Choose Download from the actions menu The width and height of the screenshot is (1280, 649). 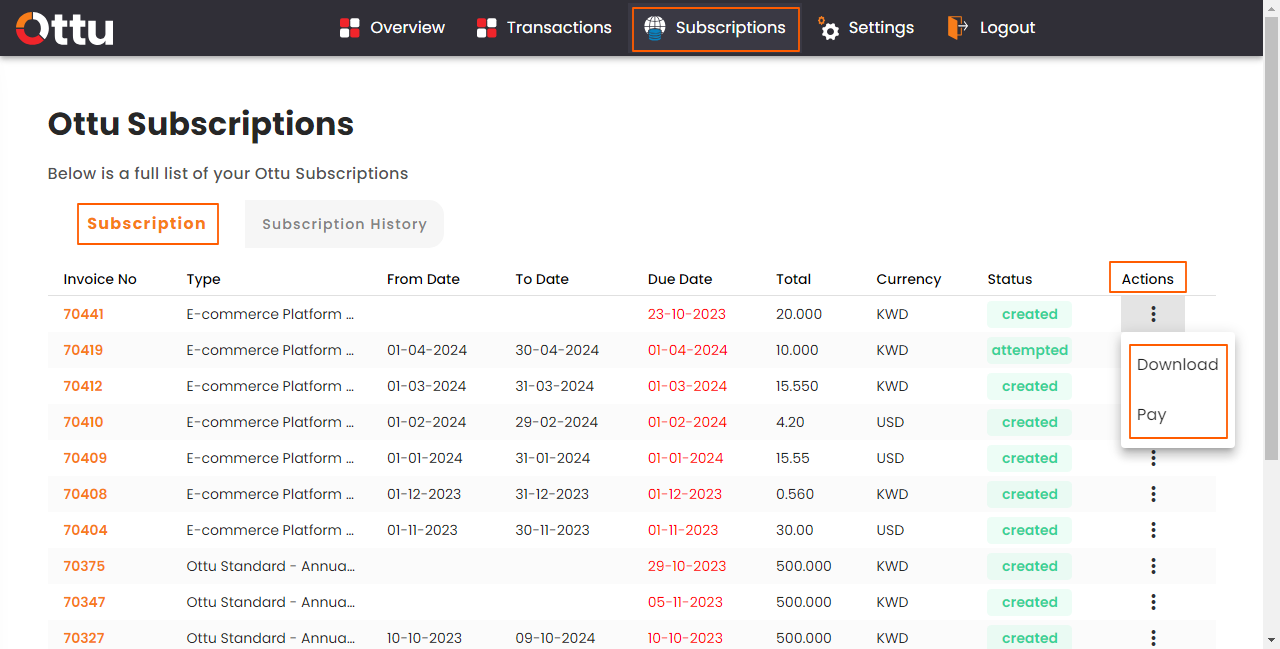click(1178, 365)
